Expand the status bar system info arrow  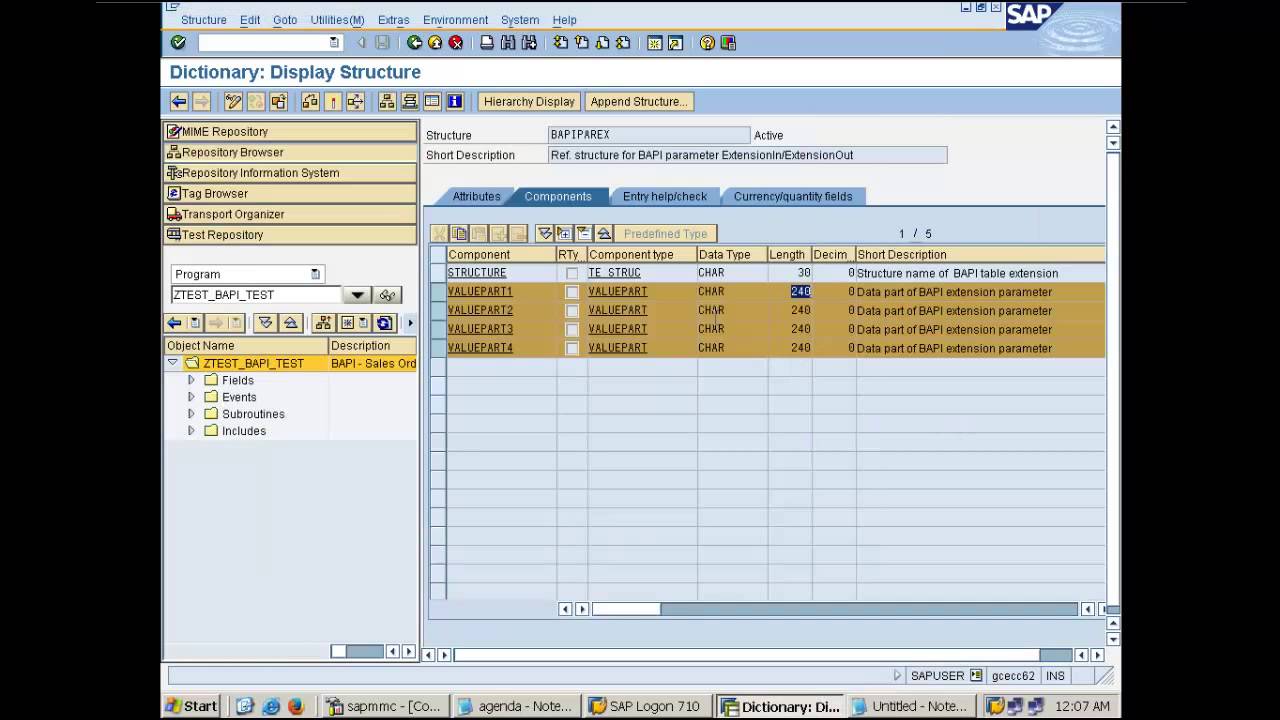(897, 676)
